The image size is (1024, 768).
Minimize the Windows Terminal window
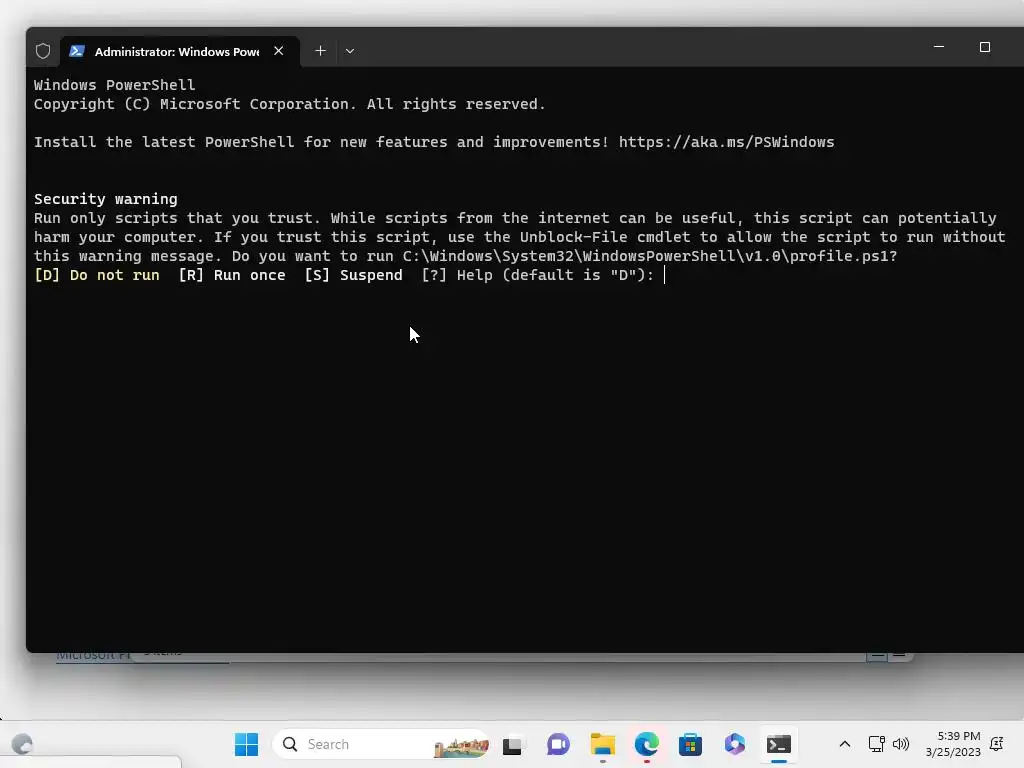[x=939, y=47]
